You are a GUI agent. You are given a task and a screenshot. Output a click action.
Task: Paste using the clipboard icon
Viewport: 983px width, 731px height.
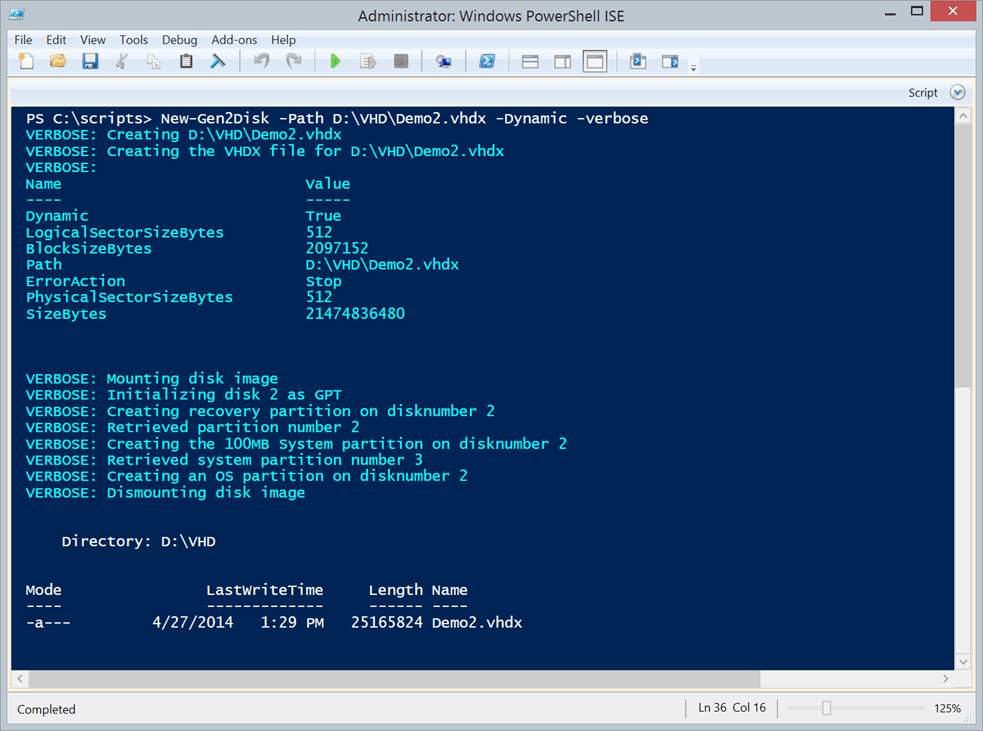[186, 61]
